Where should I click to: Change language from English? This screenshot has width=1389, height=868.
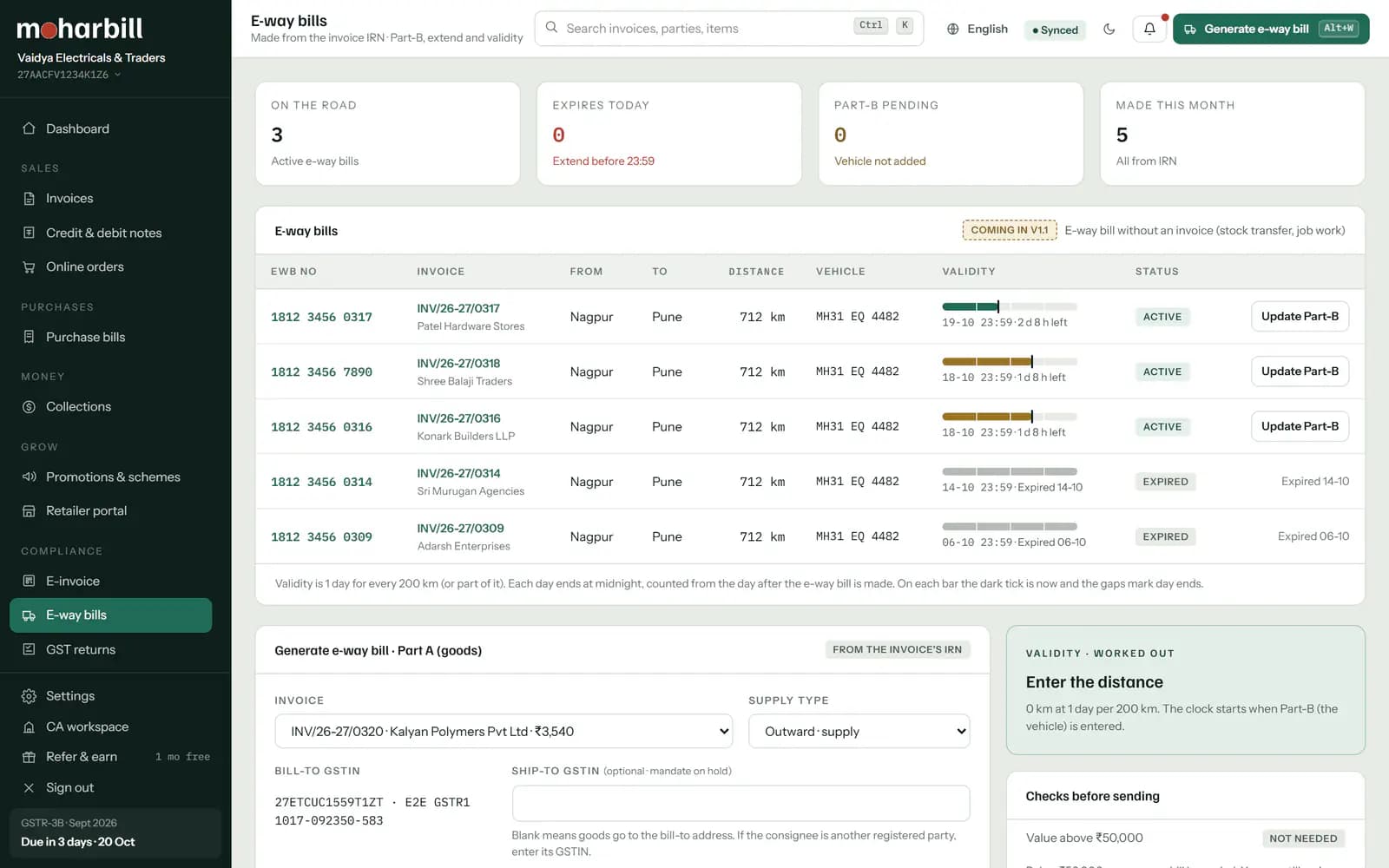click(x=978, y=29)
